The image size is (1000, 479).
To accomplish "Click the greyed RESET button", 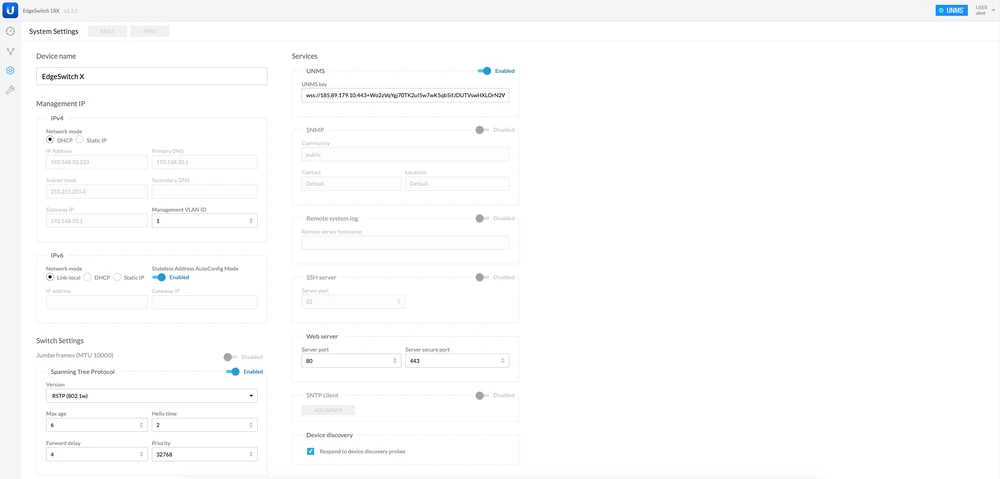I will point(107,31).
